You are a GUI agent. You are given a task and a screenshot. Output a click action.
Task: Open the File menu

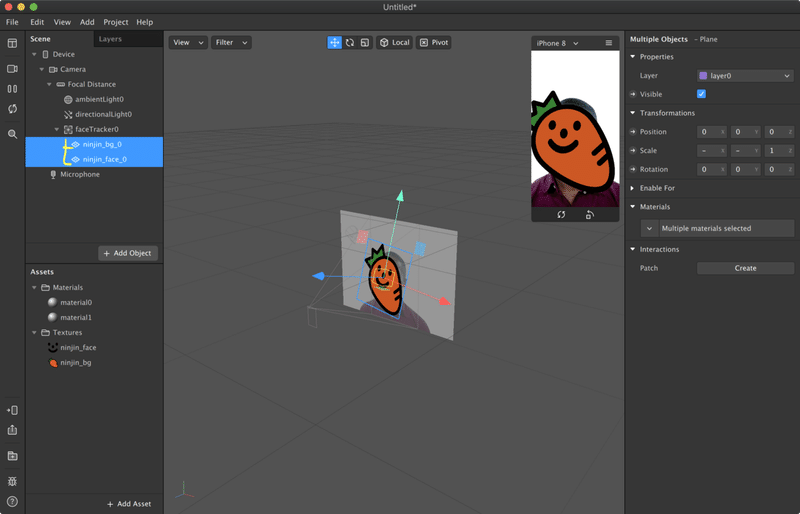point(12,22)
